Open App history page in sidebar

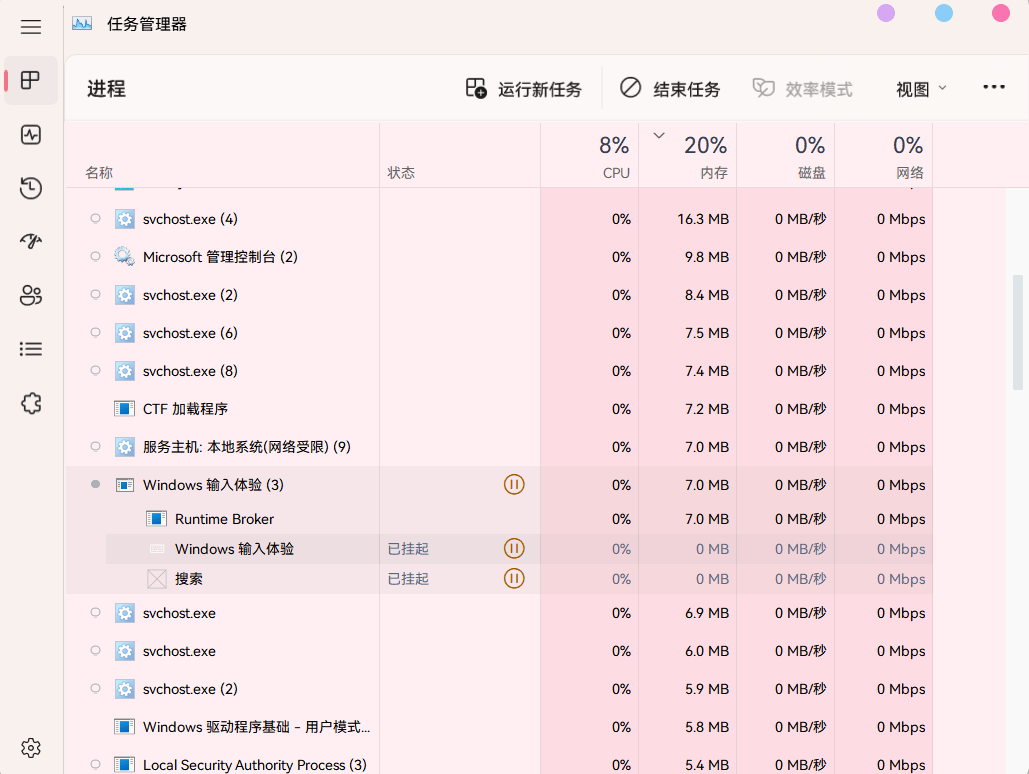pos(31,188)
